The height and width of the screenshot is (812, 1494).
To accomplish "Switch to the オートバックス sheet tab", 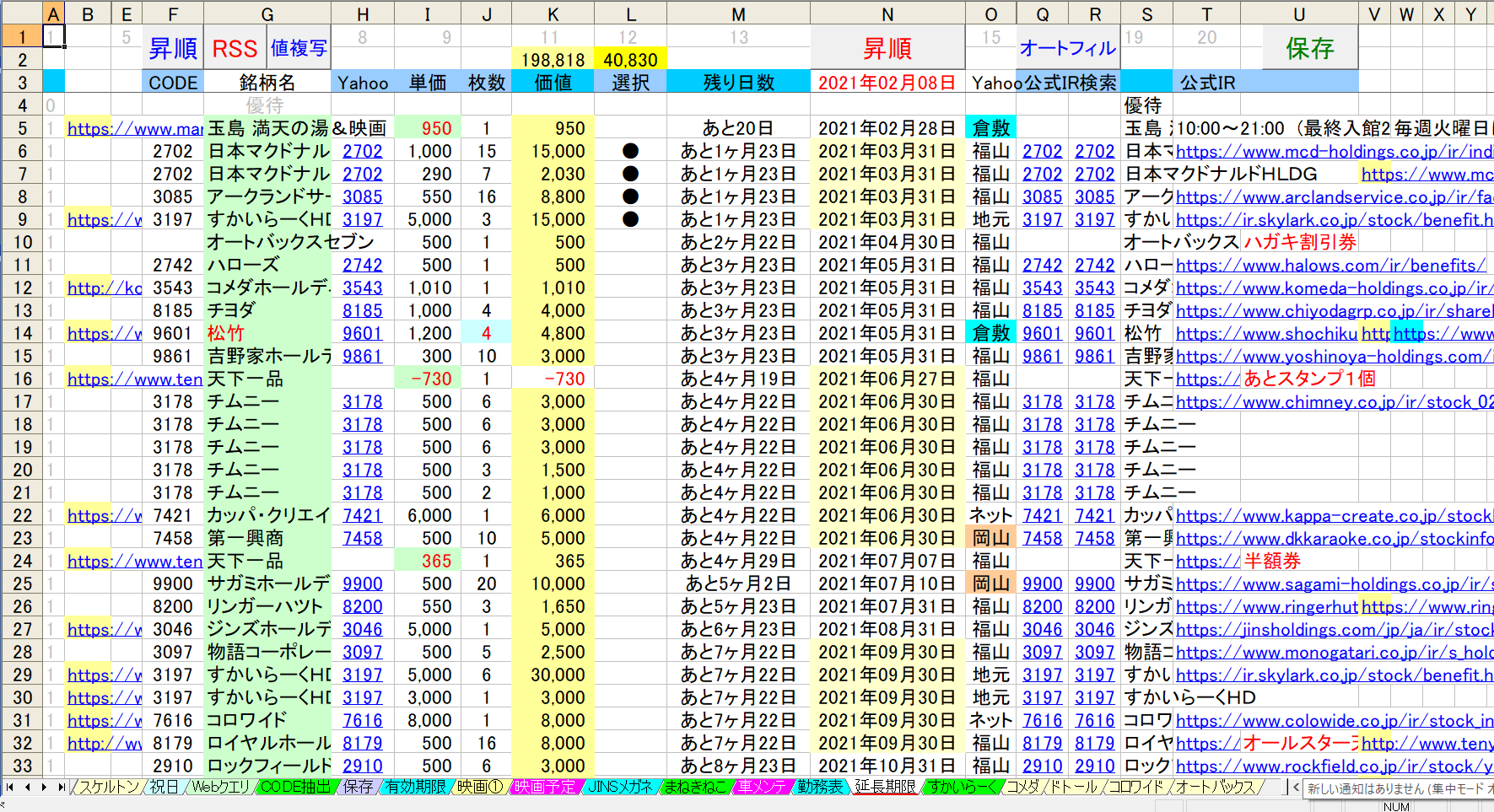I will (x=1215, y=787).
